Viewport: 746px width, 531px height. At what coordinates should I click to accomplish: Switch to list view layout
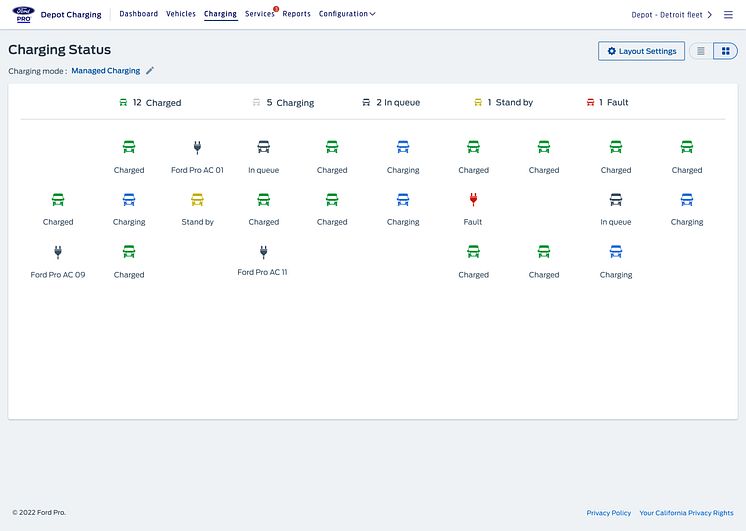point(701,51)
